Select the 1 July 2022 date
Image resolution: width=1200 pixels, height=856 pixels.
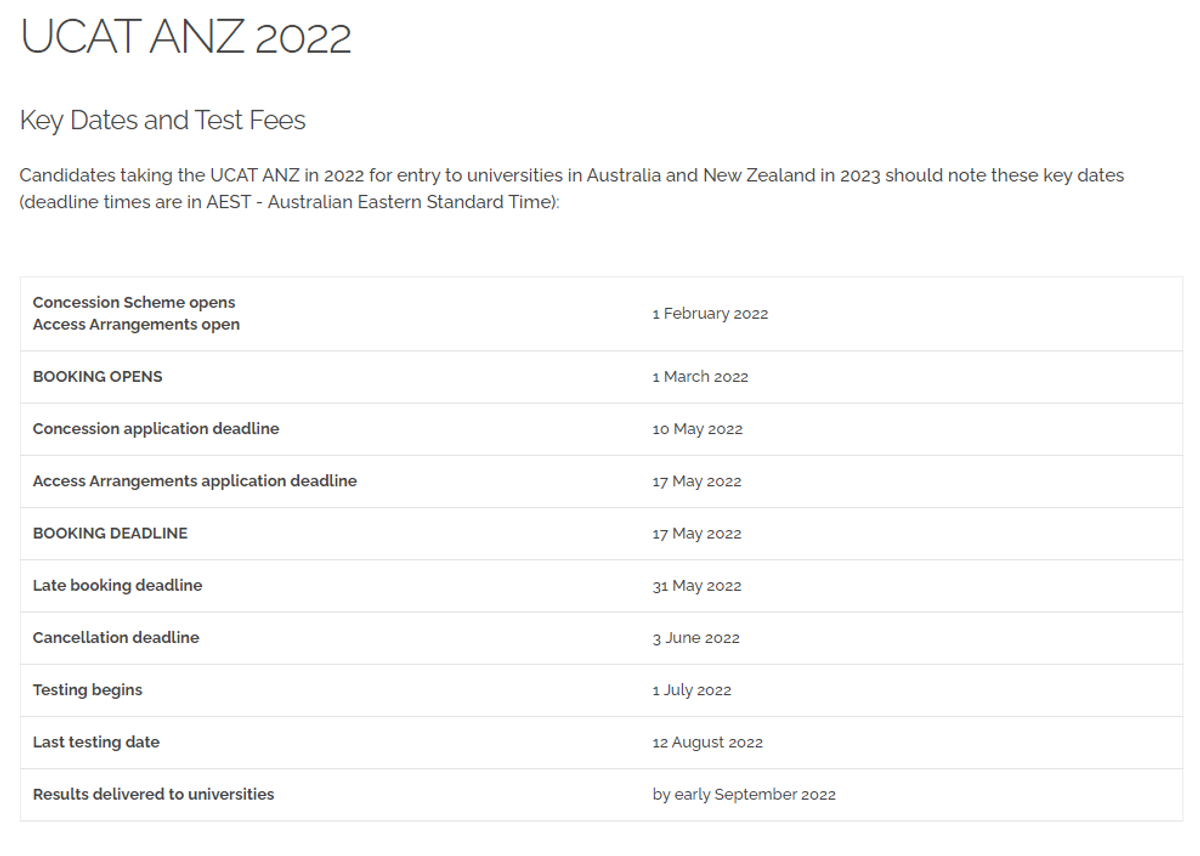click(x=692, y=690)
